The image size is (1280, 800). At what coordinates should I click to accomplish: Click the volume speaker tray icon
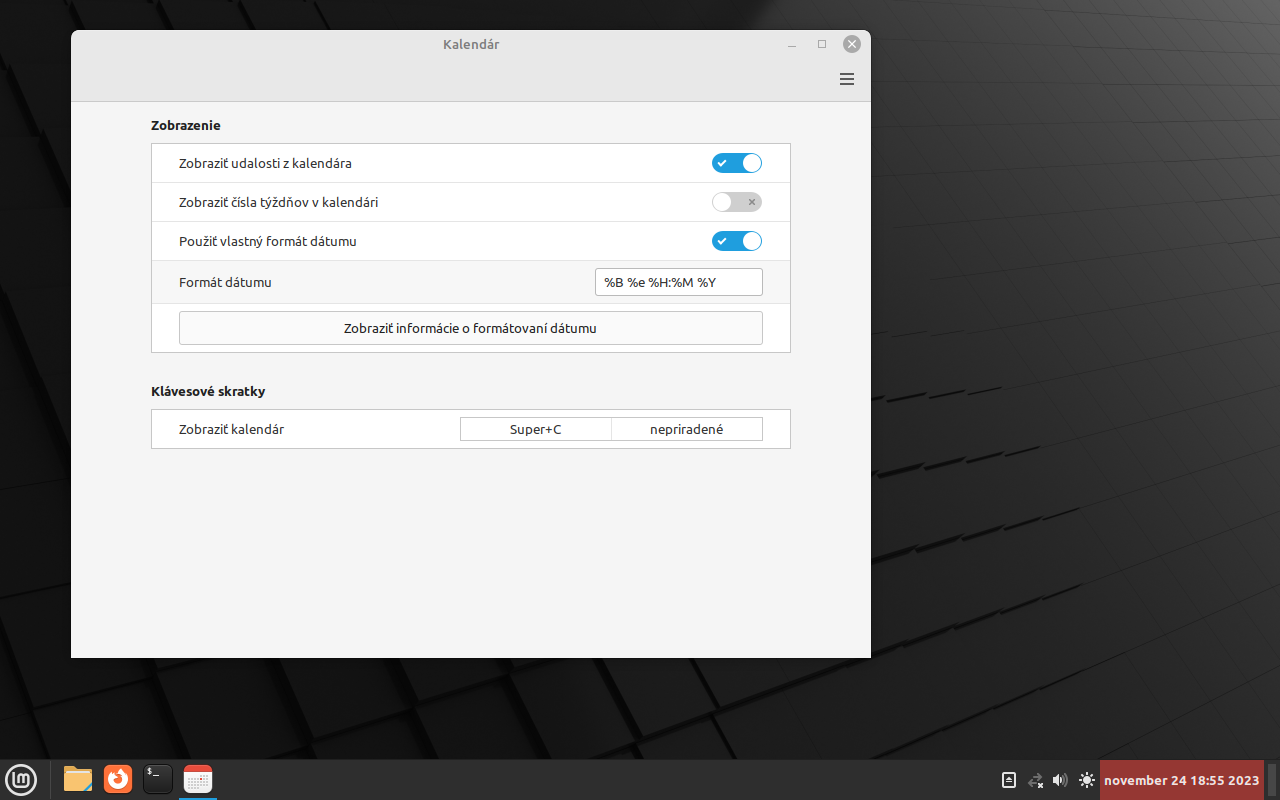1060,780
